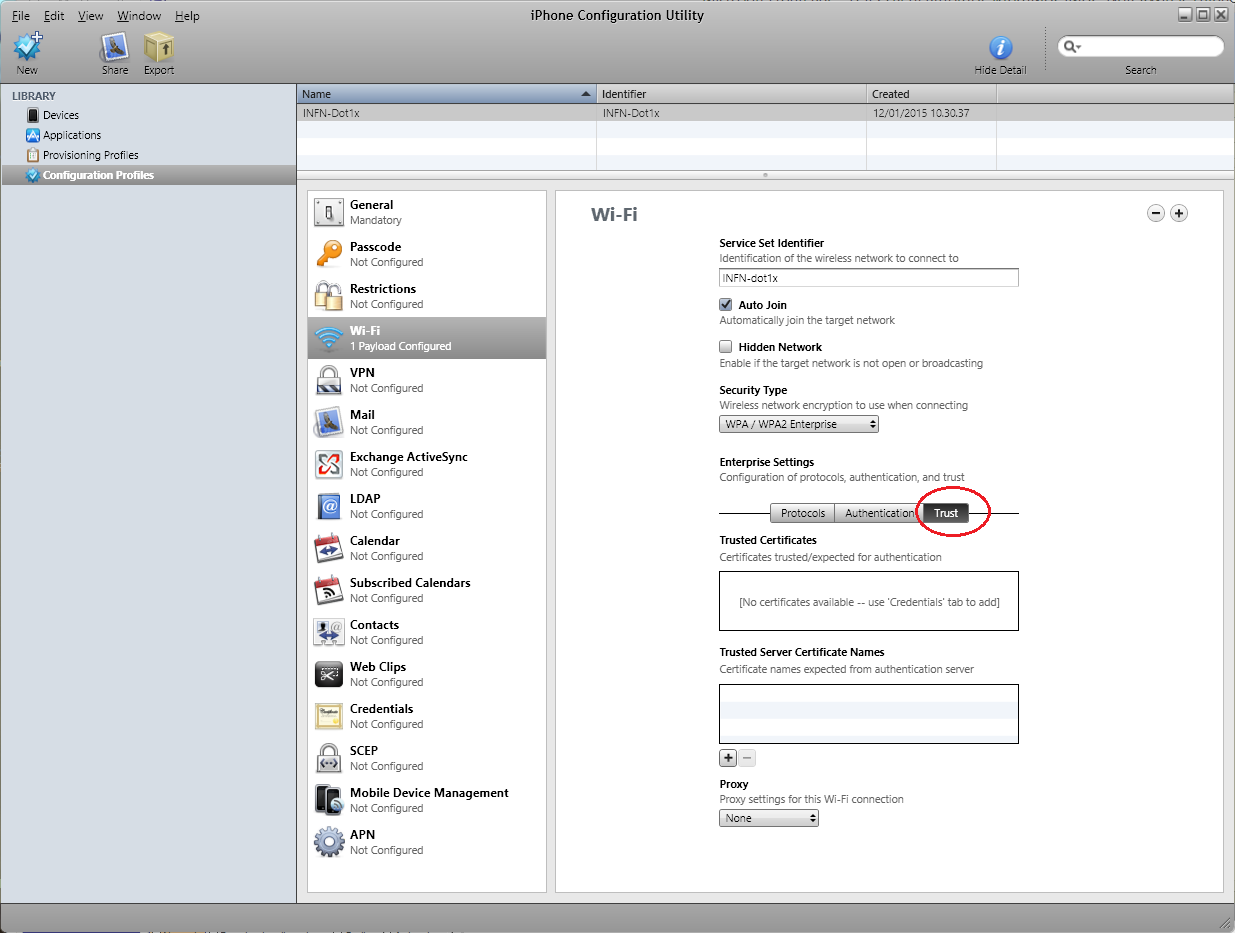This screenshot has height=933, width=1235.
Task: Open the Edit menu
Action: (x=54, y=16)
